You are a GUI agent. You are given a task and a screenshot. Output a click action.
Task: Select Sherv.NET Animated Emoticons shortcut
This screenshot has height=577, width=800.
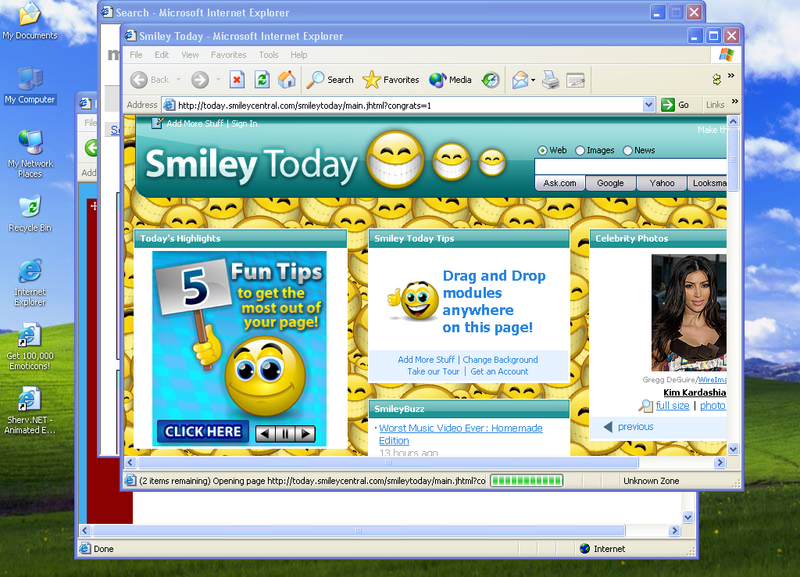[30, 411]
